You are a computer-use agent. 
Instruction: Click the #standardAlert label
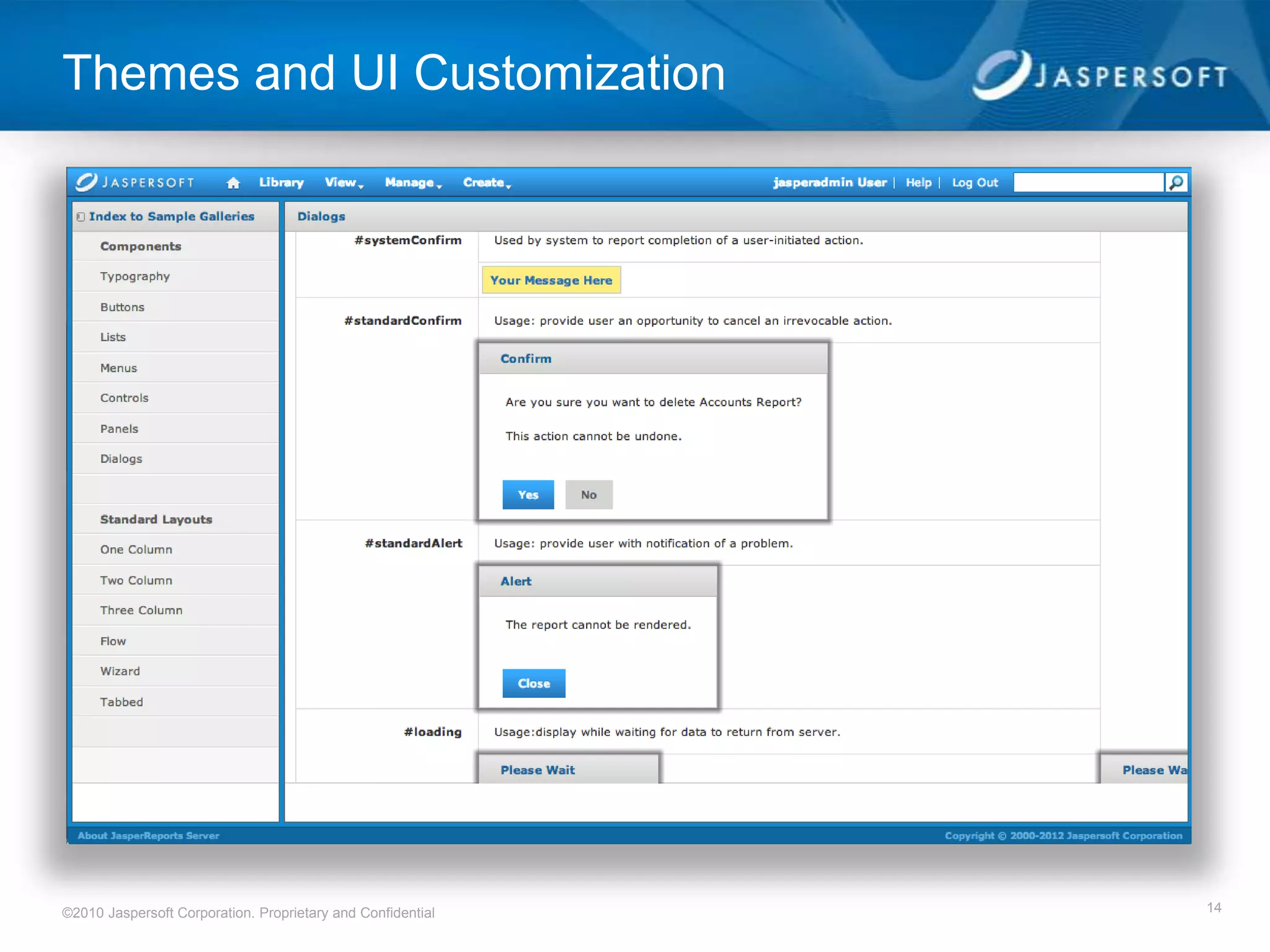[x=414, y=544]
